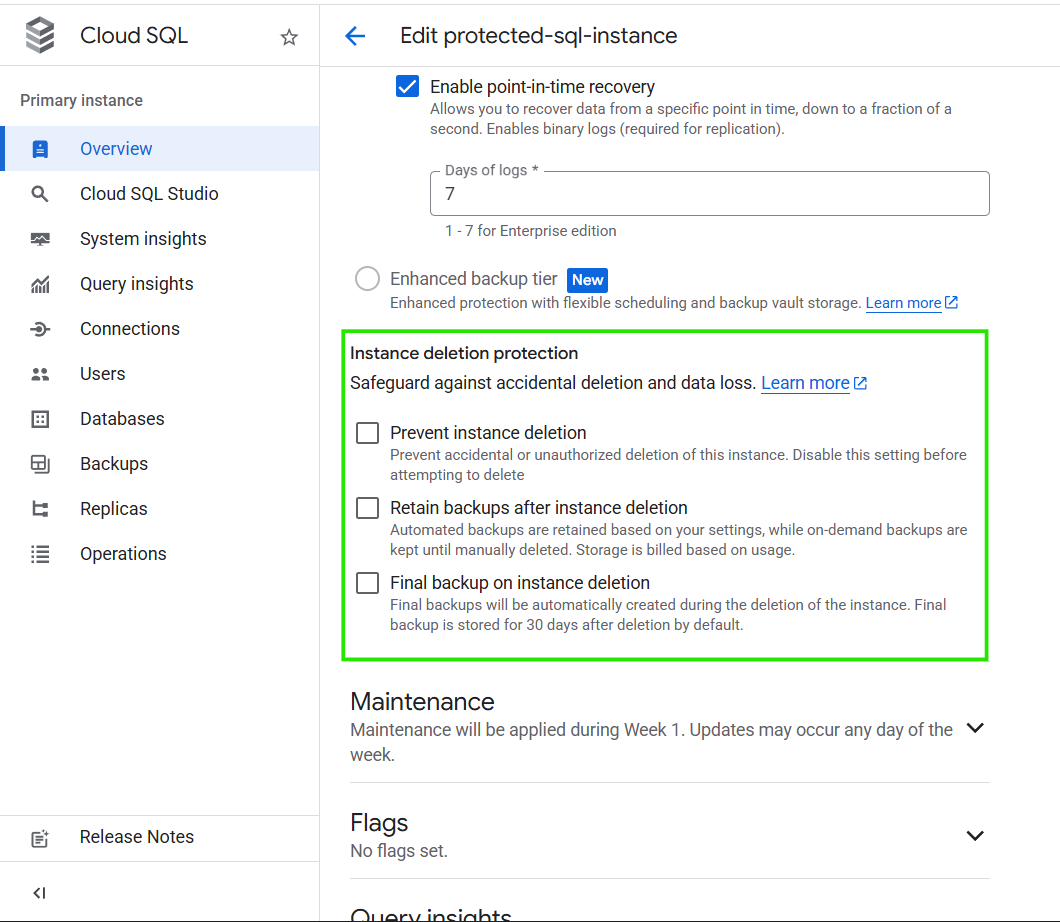Tick Final backup on instance deletion

pyautogui.click(x=368, y=583)
